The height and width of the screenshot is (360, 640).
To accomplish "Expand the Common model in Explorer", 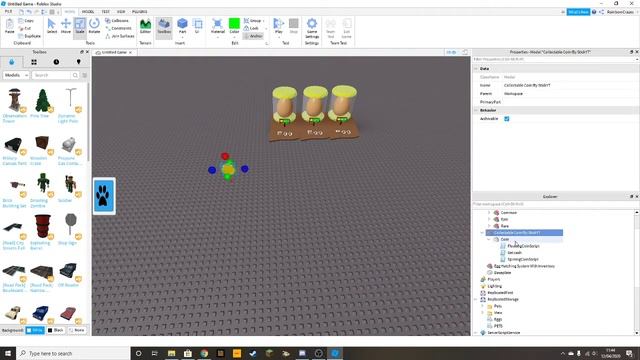I will [489, 212].
